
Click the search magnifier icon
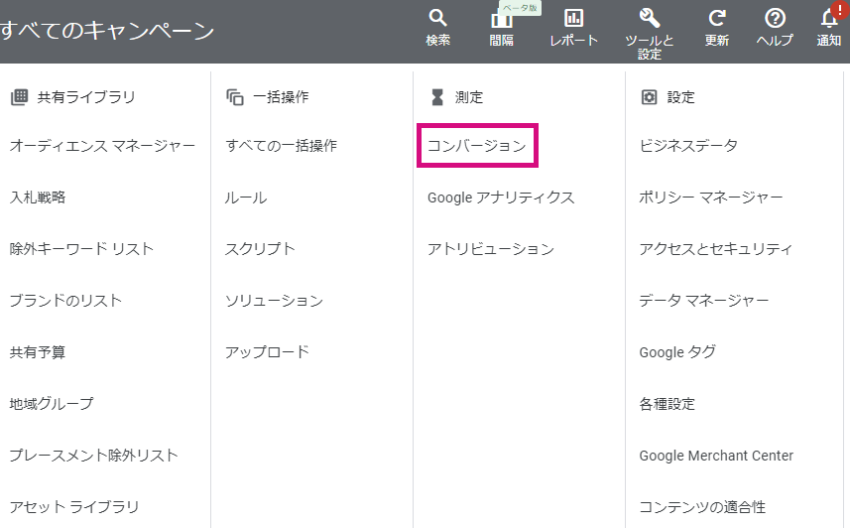tap(437, 18)
